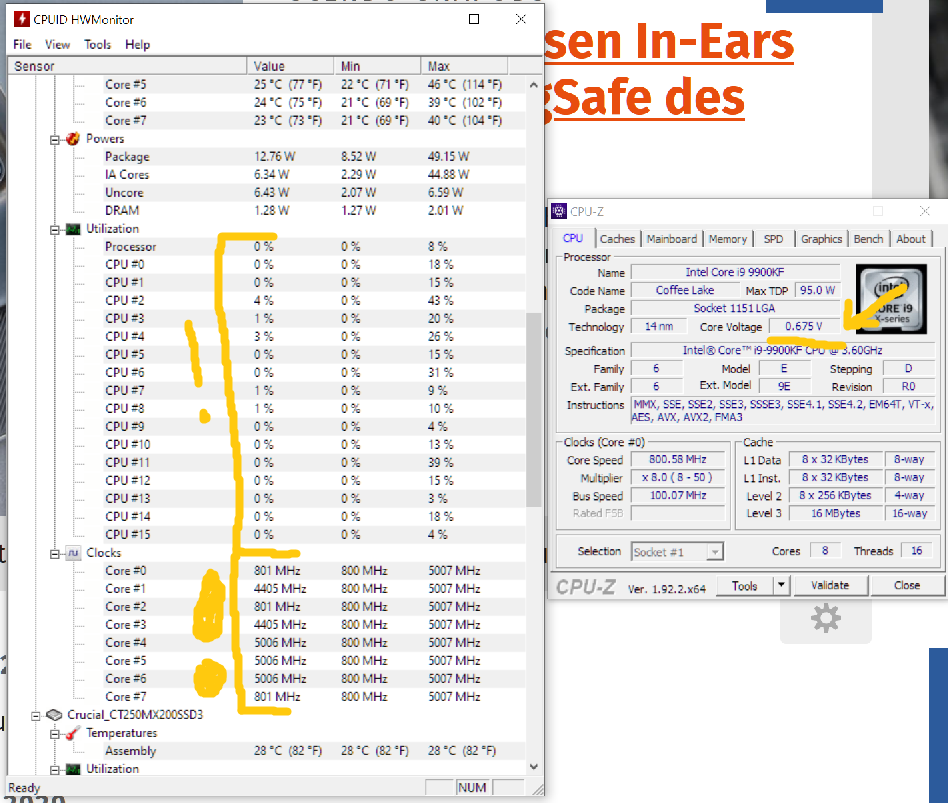Click the Min column header
The image size is (948, 812).
(x=377, y=66)
